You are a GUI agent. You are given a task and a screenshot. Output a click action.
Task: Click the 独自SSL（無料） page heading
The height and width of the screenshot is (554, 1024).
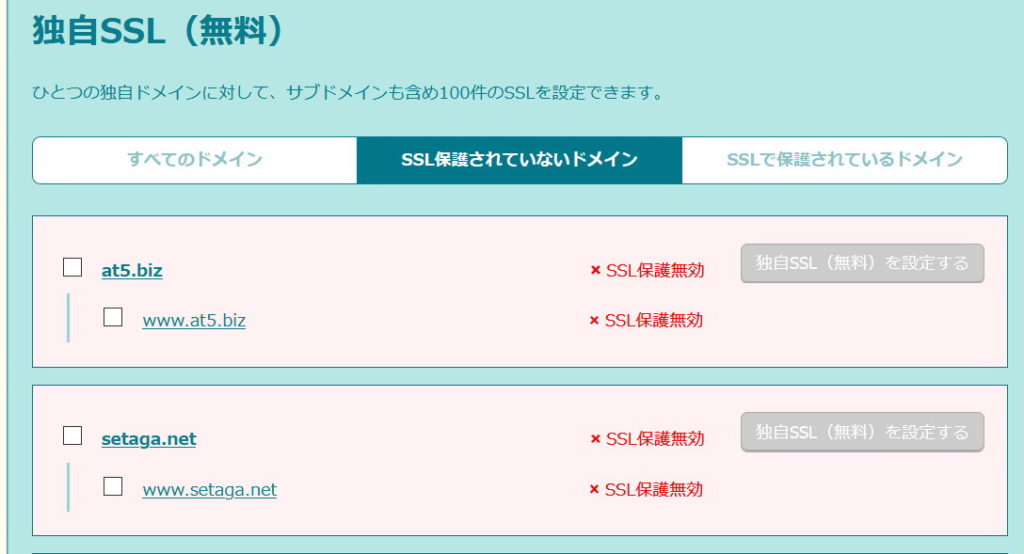click(x=159, y=31)
